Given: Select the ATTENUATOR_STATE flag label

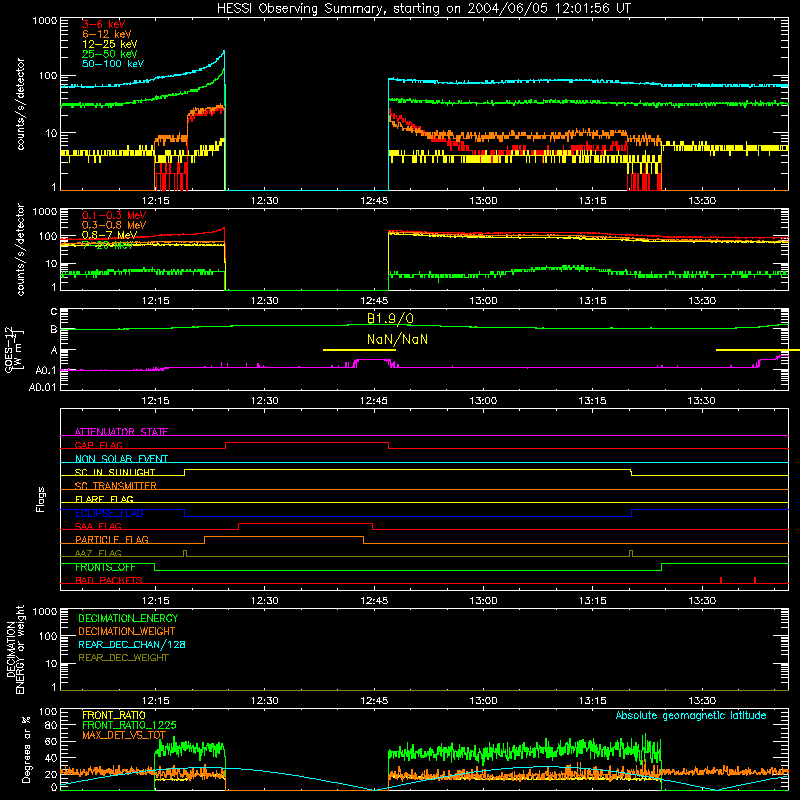Looking at the screenshot, I should (x=121, y=432).
